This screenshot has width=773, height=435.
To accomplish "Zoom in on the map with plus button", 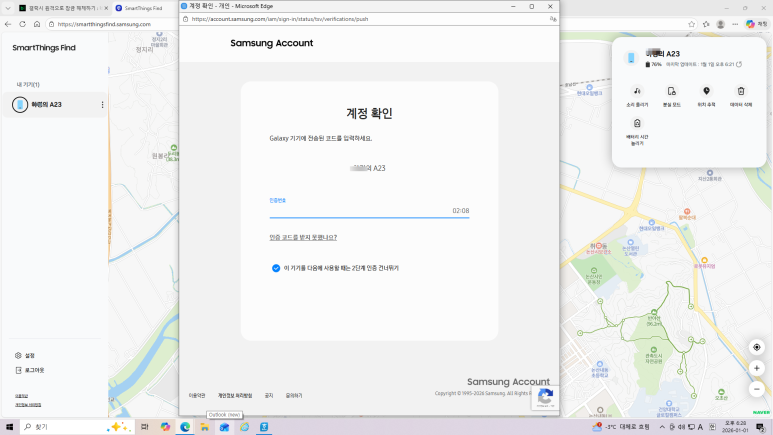I will point(757,368).
